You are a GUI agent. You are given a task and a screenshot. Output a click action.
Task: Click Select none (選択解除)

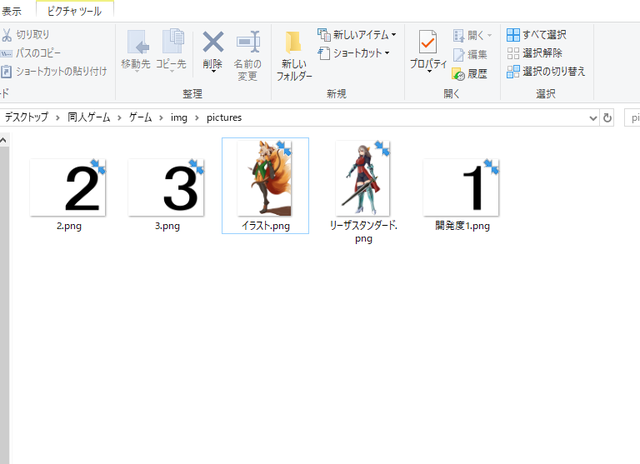[x=534, y=53]
